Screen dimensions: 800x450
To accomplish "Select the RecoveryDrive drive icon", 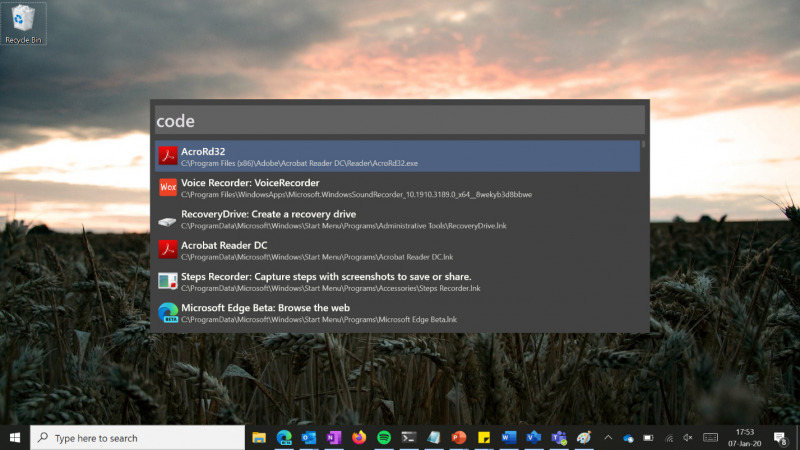I will click(168, 219).
